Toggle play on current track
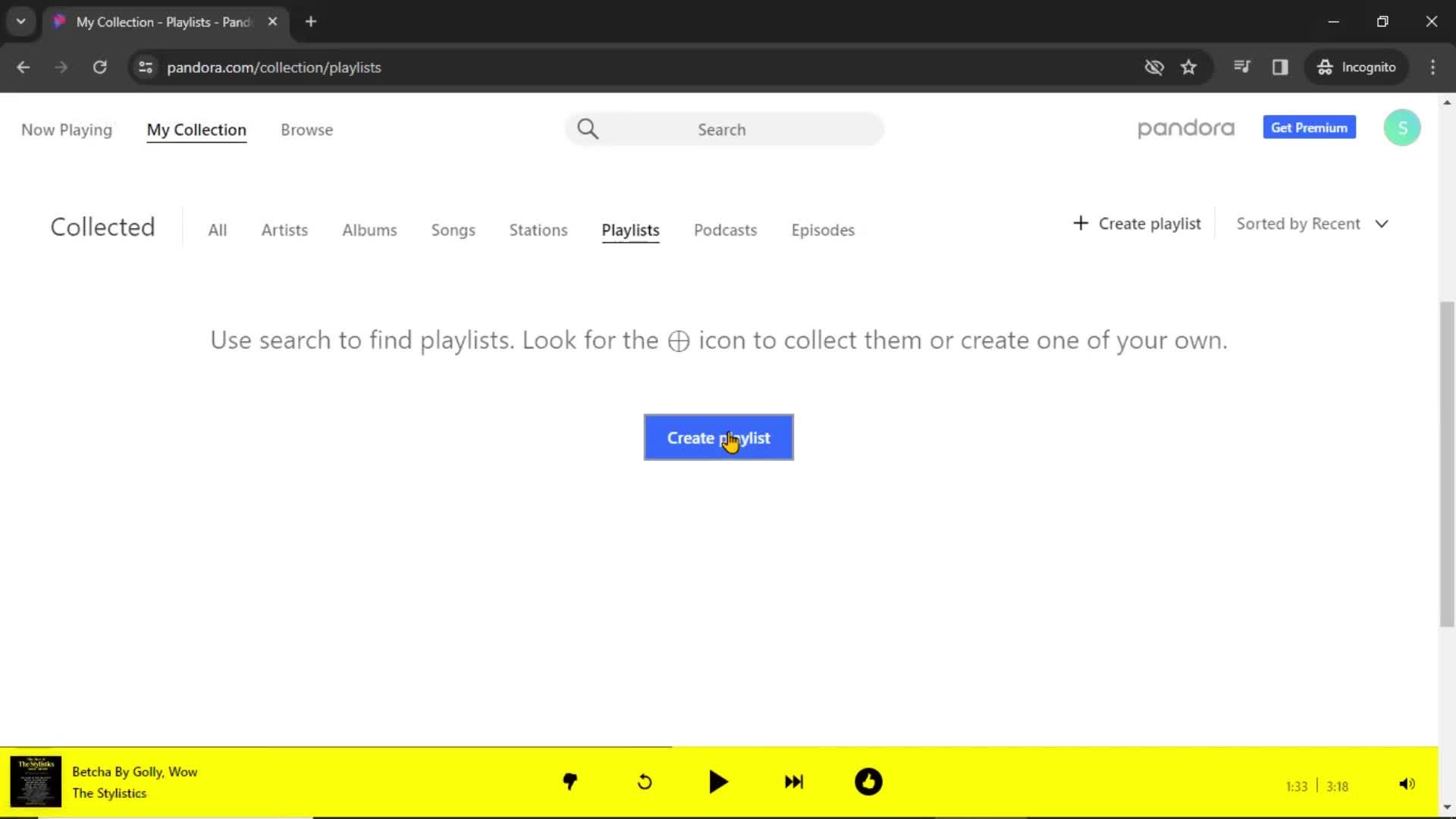 (x=718, y=782)
